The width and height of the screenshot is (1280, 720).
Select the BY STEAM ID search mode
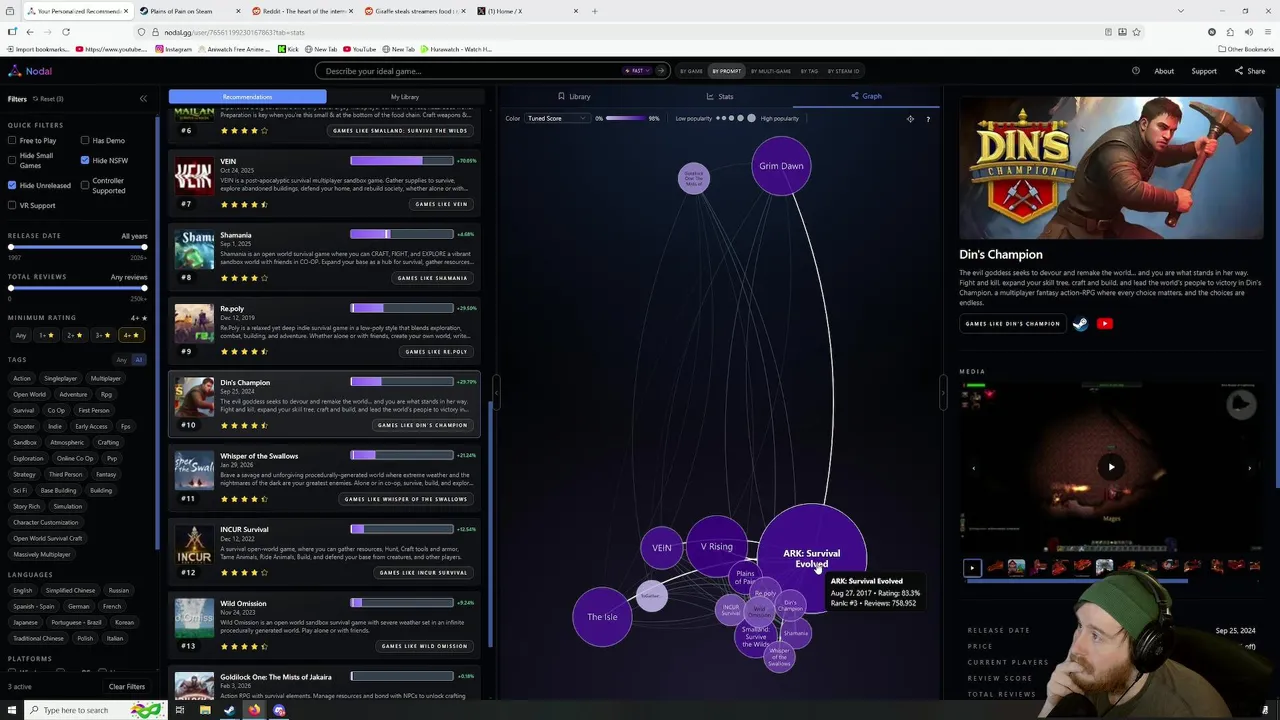[x=843, y=71]
